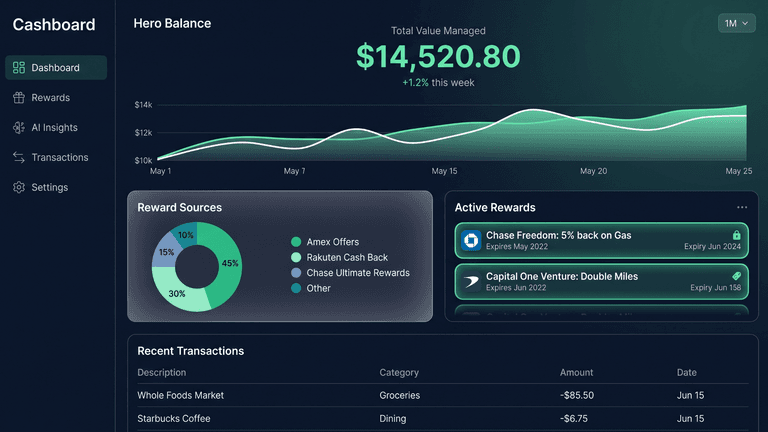The width and height of the screenshot is (768, 432).
Task: Click the Expiry Jun 2024 text
Action: (x=713, y=246)
